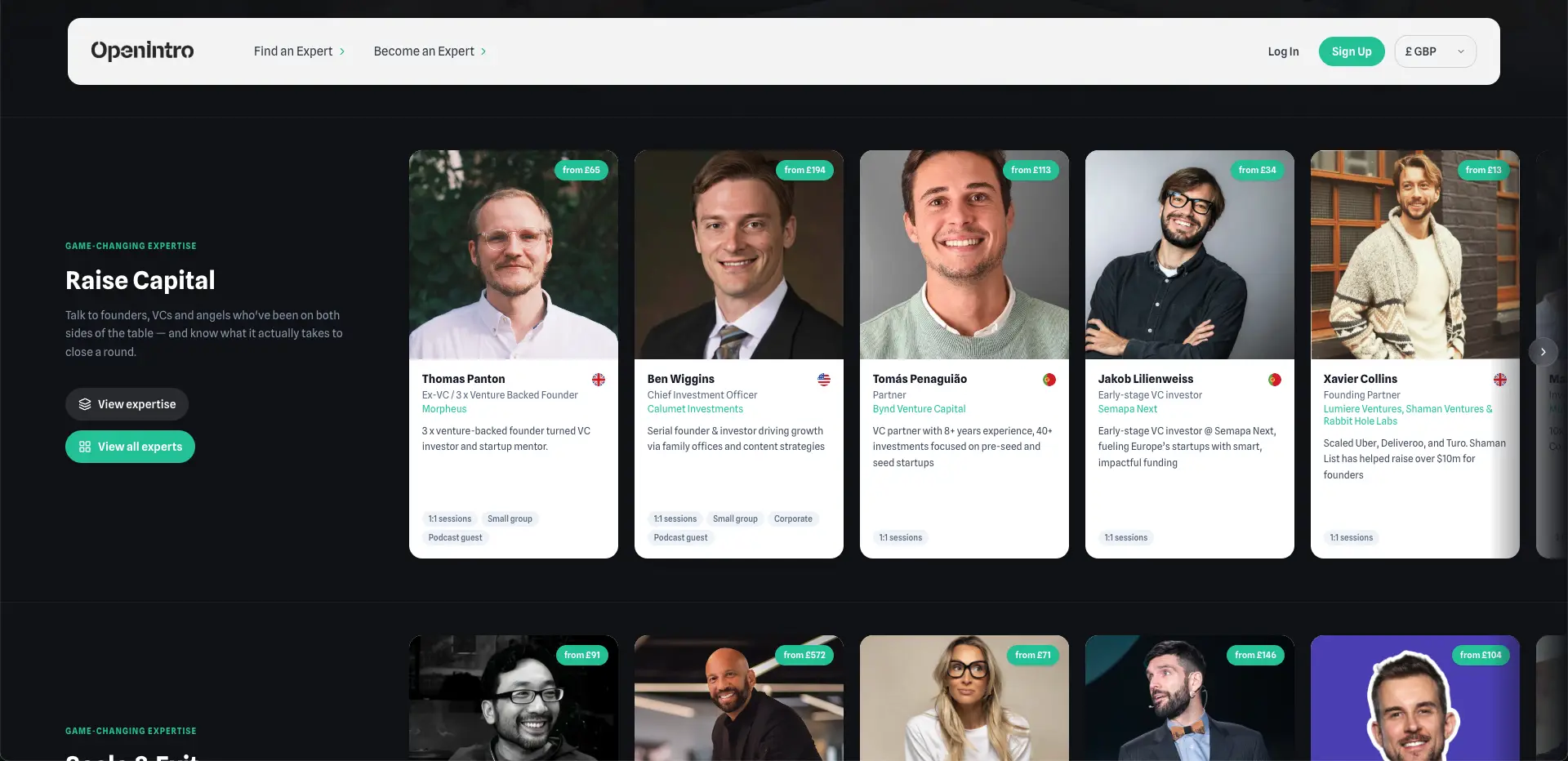
Task: Click the Podcast guest tag on Ben Wiggins's card
Action: pyautogui.click(x=681, y=537)
